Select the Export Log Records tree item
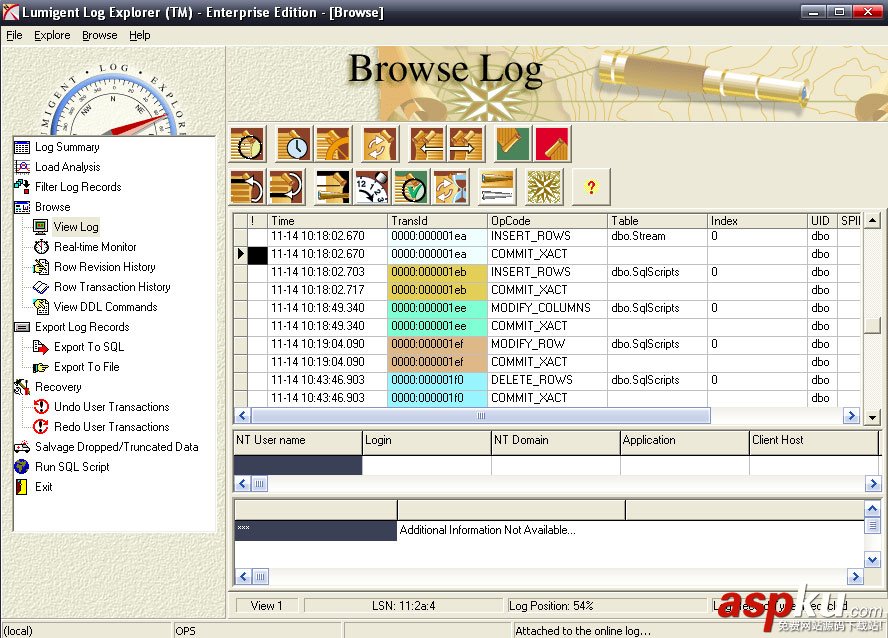Image resolution: width=888 pixels, height=638 pixels. pos(82,327)
